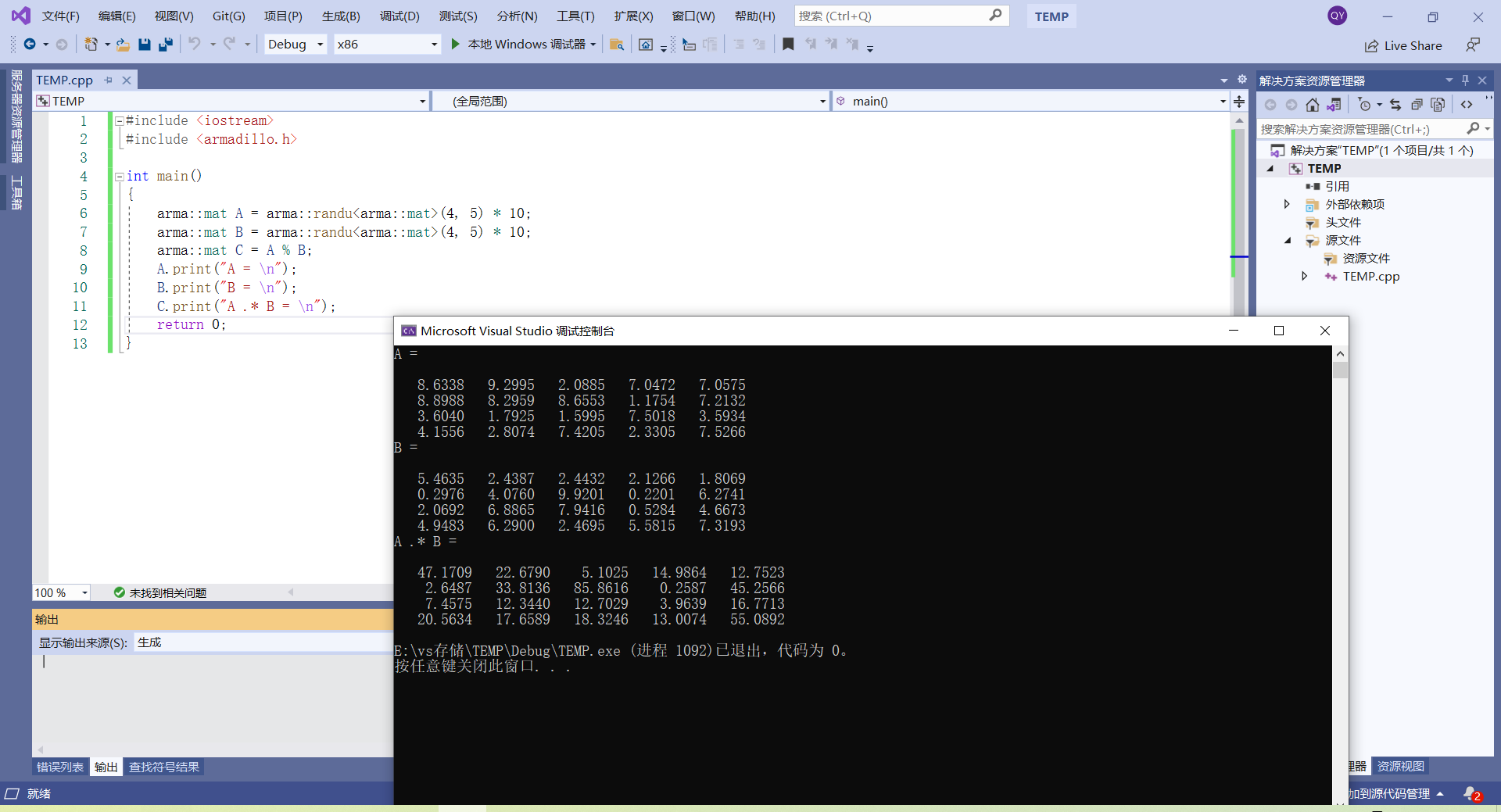The image size is (1501, 812).
Task: Click the notifications bell in status bar
Action: click(x=1471, y=793)
